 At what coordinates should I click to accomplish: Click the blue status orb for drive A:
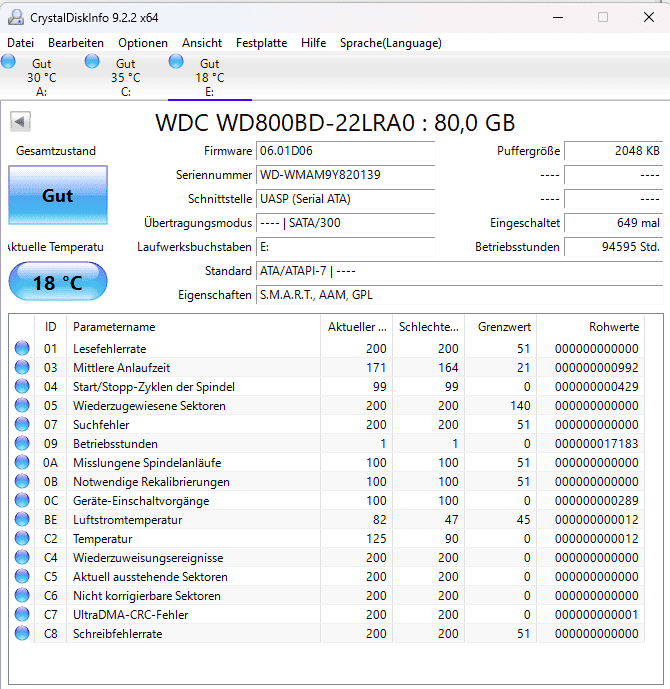tap(8, 61)
